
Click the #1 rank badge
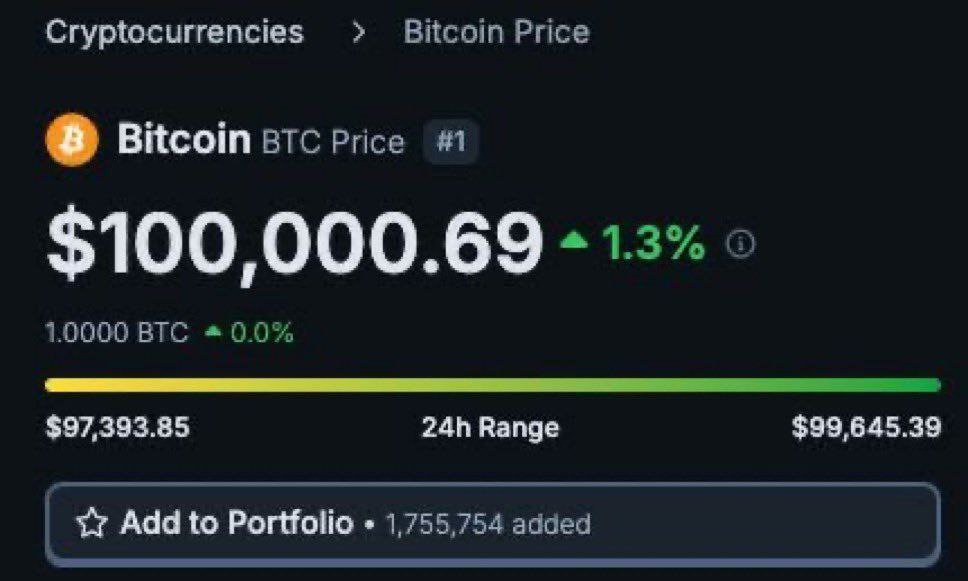[x=451, y=141]
